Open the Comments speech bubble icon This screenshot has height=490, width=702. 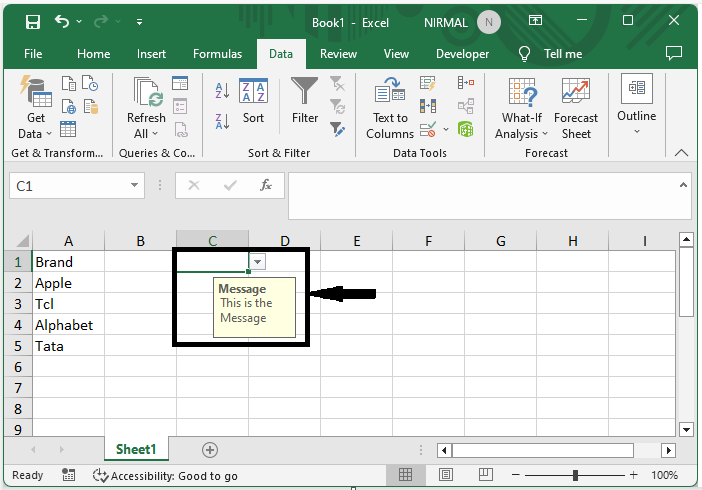pos(674,53)
